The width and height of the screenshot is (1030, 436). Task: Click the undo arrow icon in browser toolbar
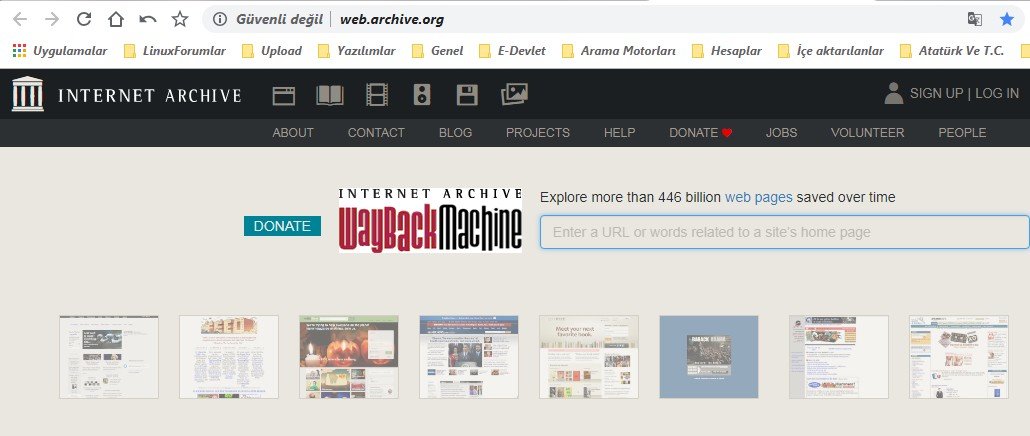pos(148,19)
